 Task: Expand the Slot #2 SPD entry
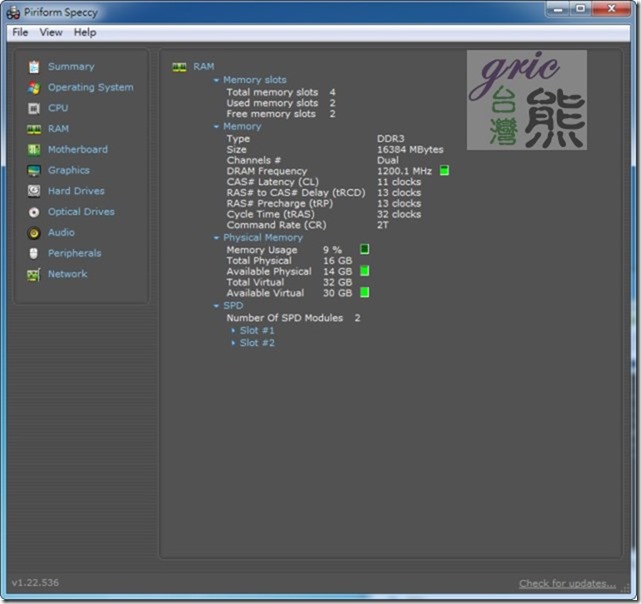tap(257, 343)
